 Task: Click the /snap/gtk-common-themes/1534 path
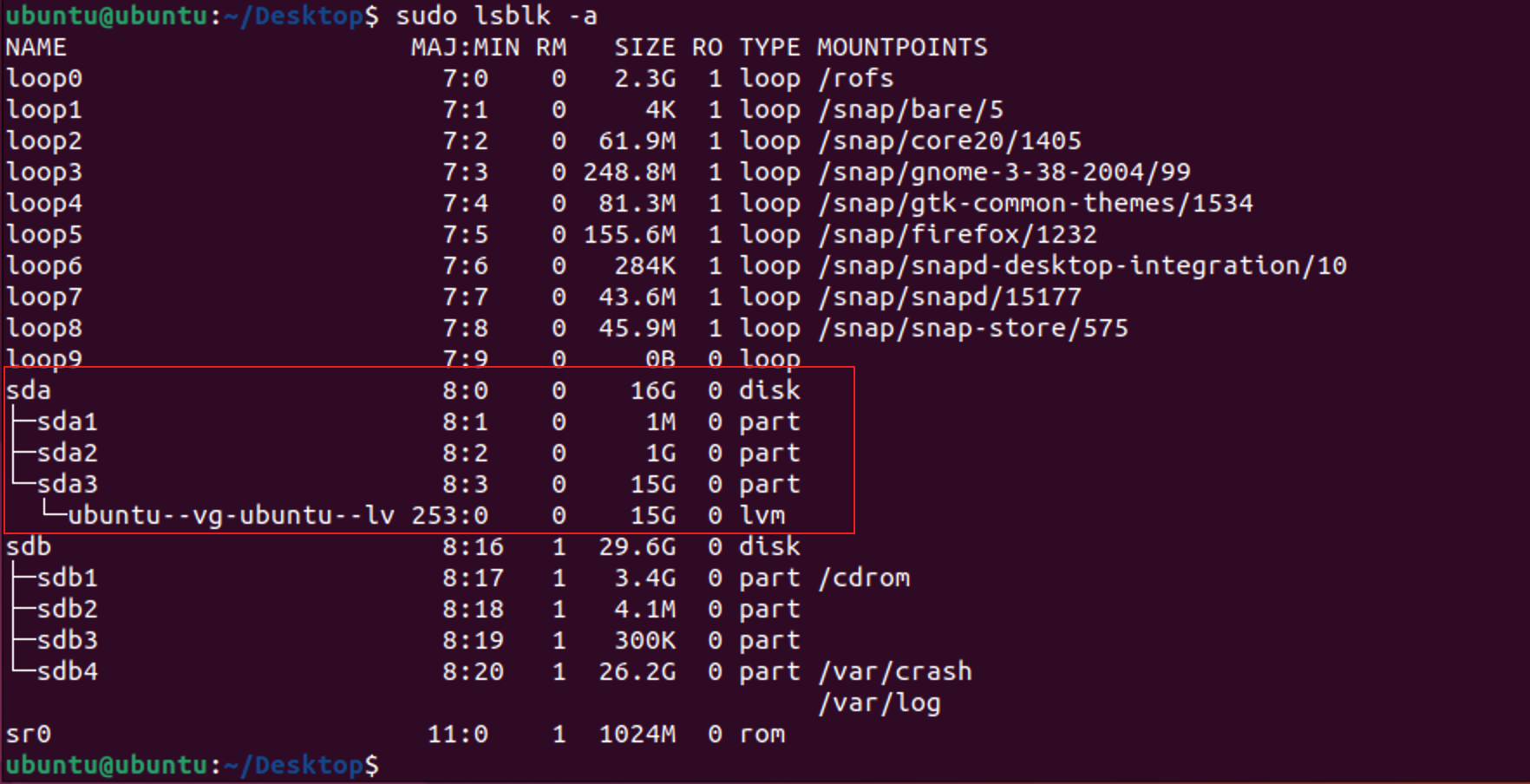(1036, 203)
